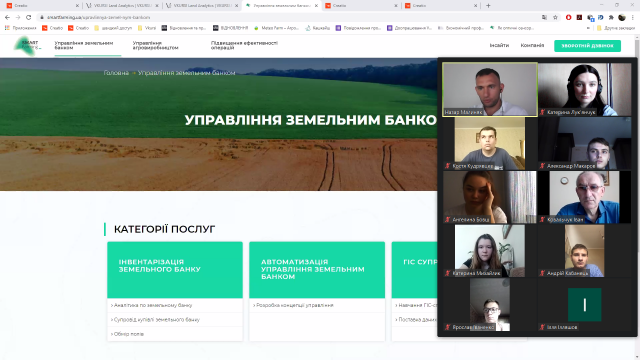Screen dimensions: 640x360
Task: Open the Metos Farm bookmark
Action: coord(276,28)
